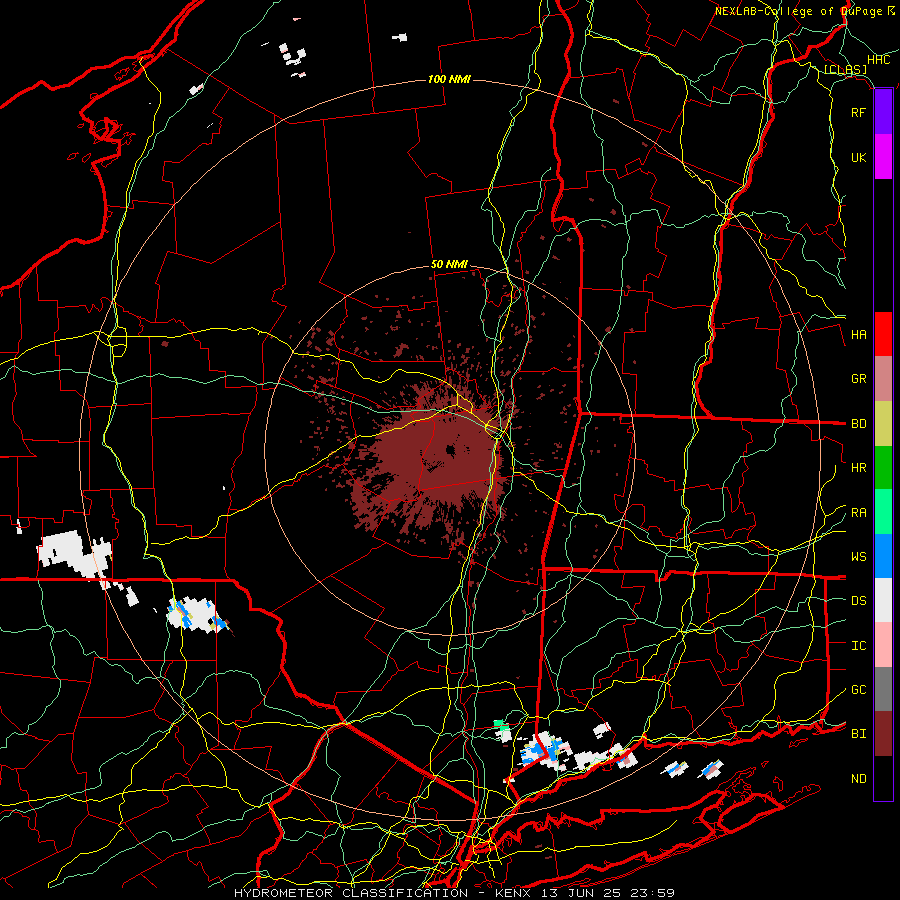Click the WS legend label
Viewport: 900px width, 900px height.
click(859, 557)
